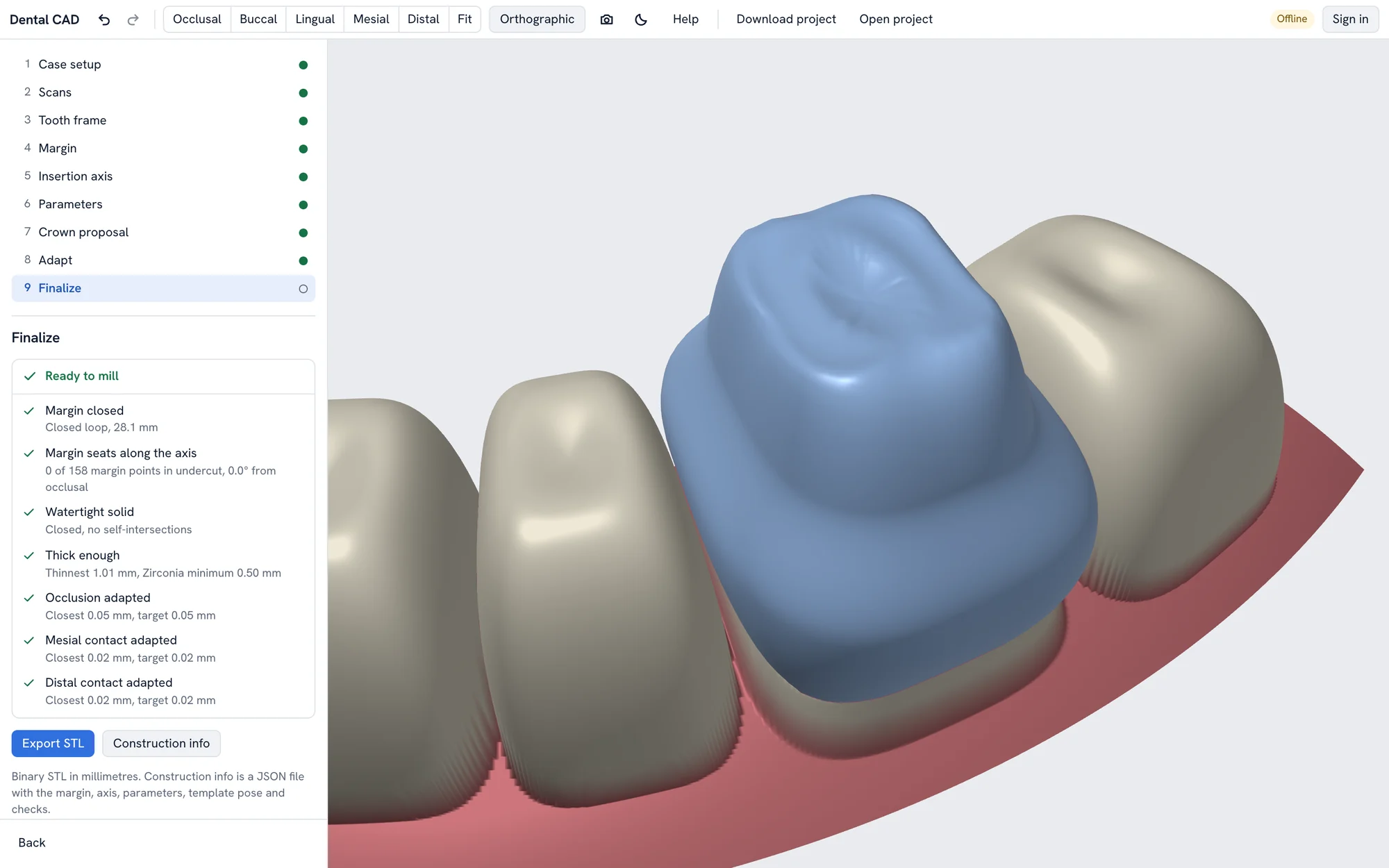The image size is (1389, 868).
Task: Click the Watertight solid check row
Action: [x=163, y=520]
